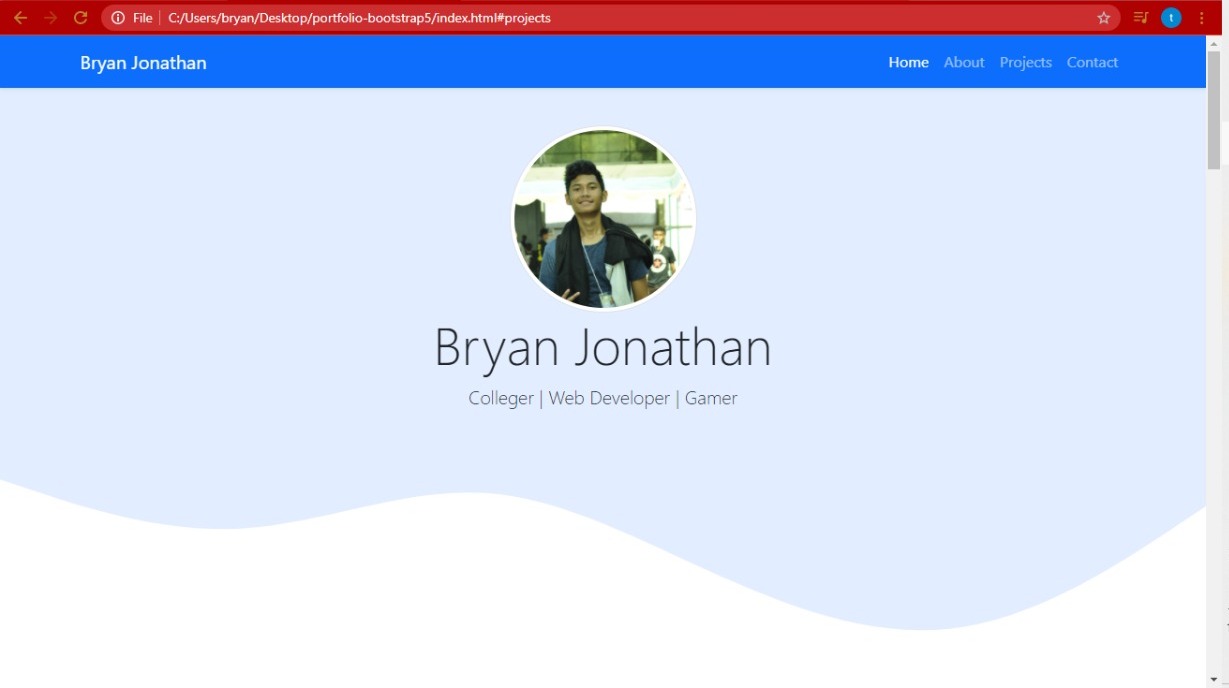Open the Projects navigation link

[1025, 62]
